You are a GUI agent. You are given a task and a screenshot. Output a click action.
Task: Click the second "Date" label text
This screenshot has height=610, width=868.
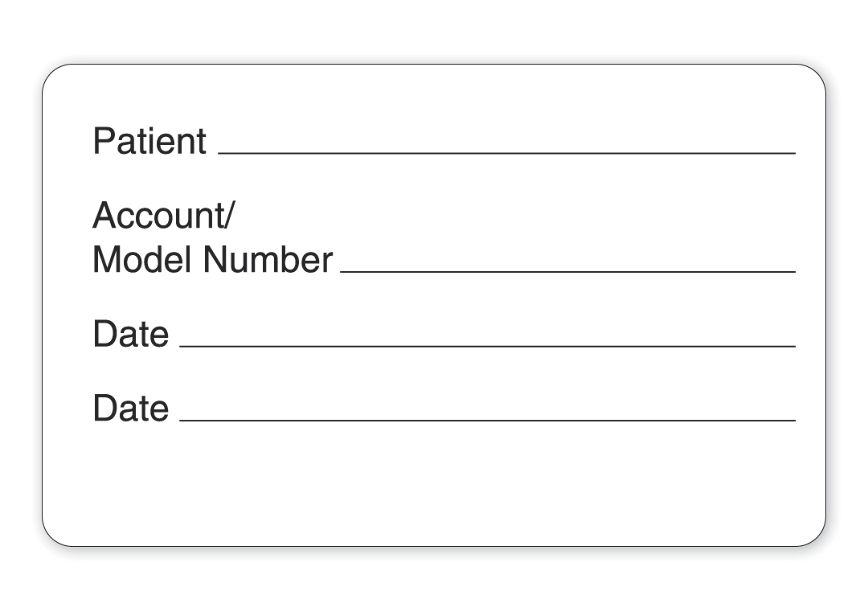point(131,408)
